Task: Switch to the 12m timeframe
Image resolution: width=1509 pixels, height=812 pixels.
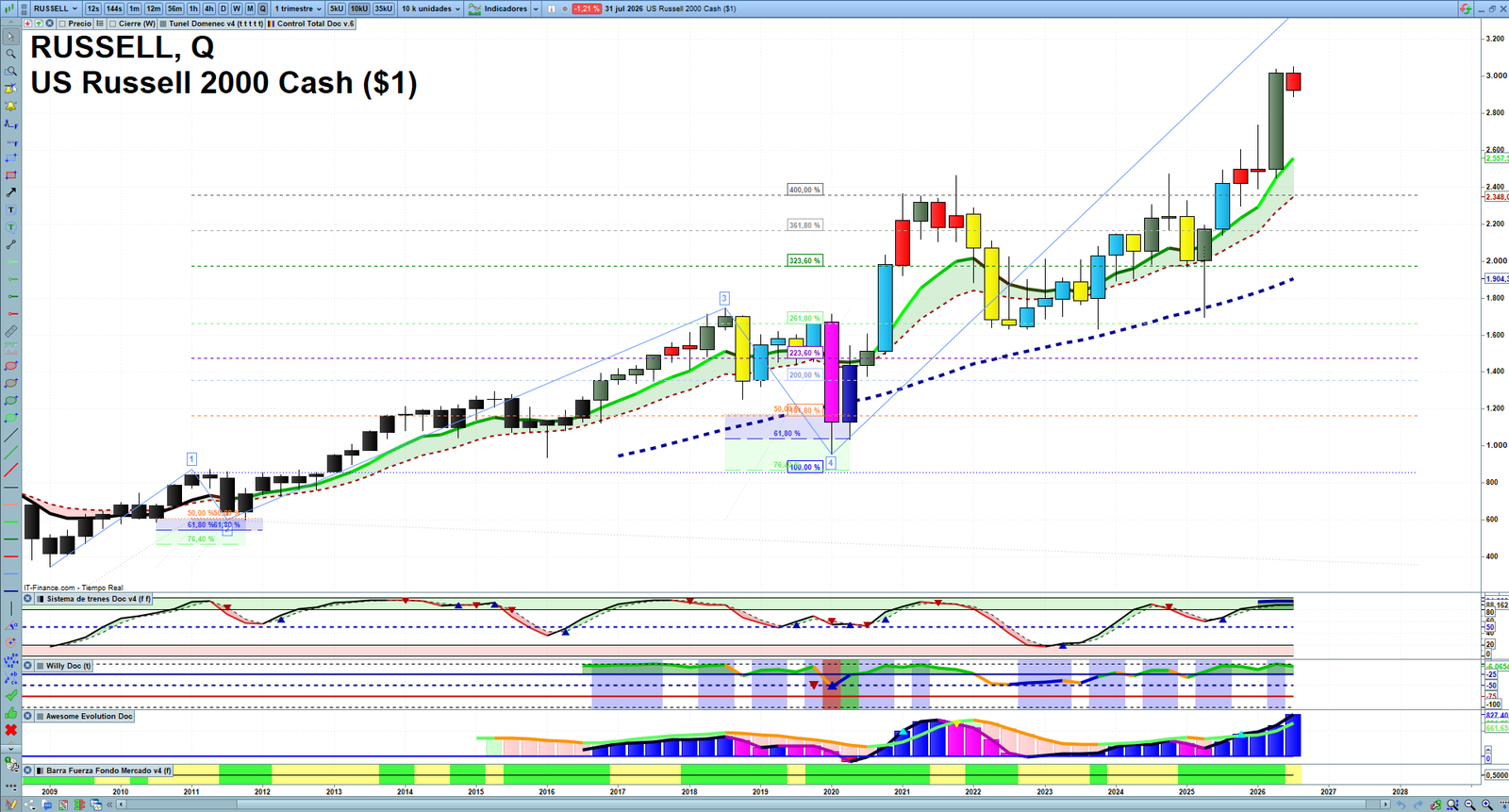Action: pyautogui.click(x=154, y=8)
